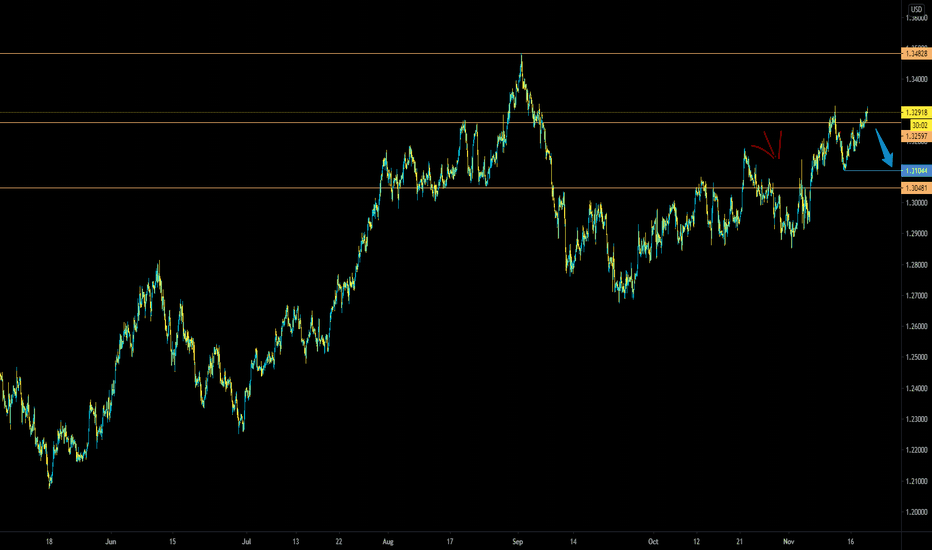Screen dimensions: 932x550
Task: Click the 22 date label on time axis
Action: tap(339, 542)
